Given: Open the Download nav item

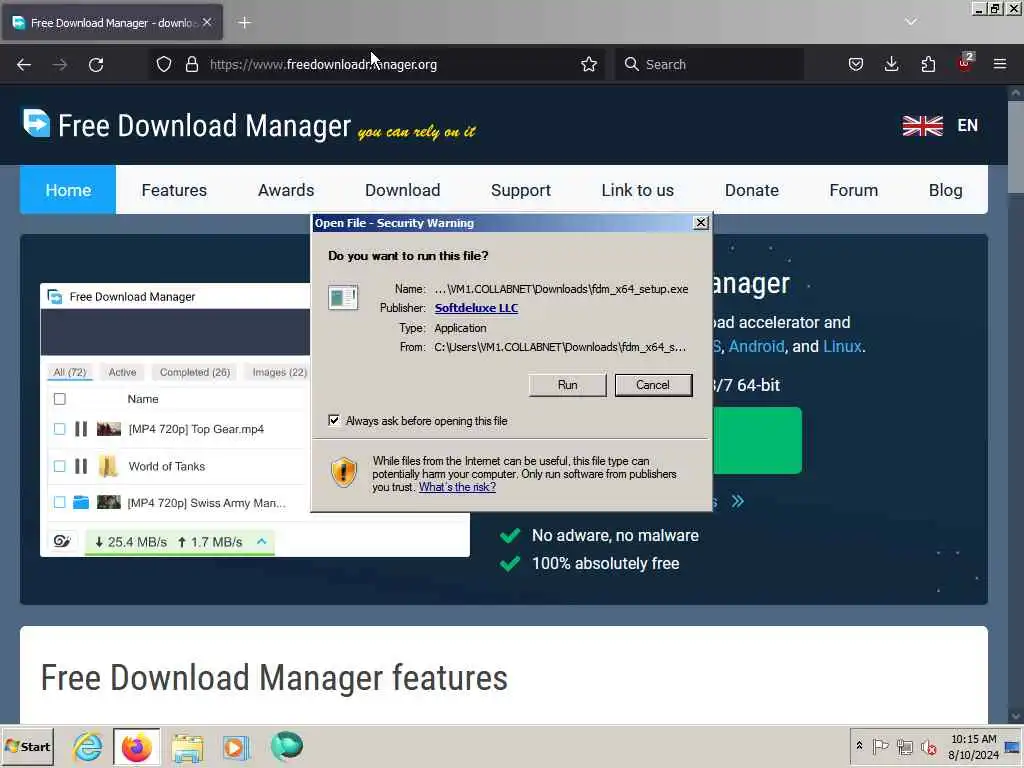Looking at the screenshot, I should click(x=402, y=190).
